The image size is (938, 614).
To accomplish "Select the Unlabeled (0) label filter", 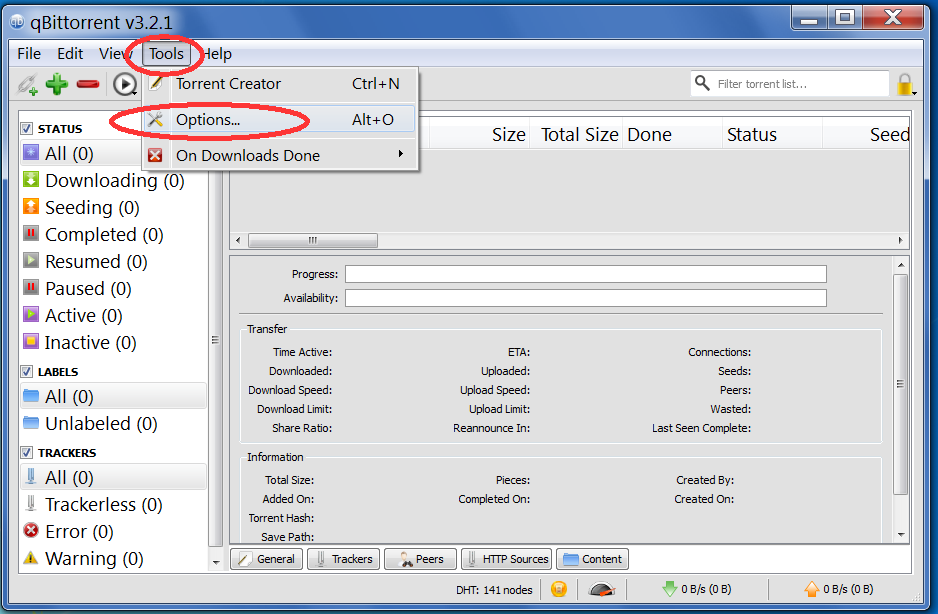I will click(x=114, y=423).
